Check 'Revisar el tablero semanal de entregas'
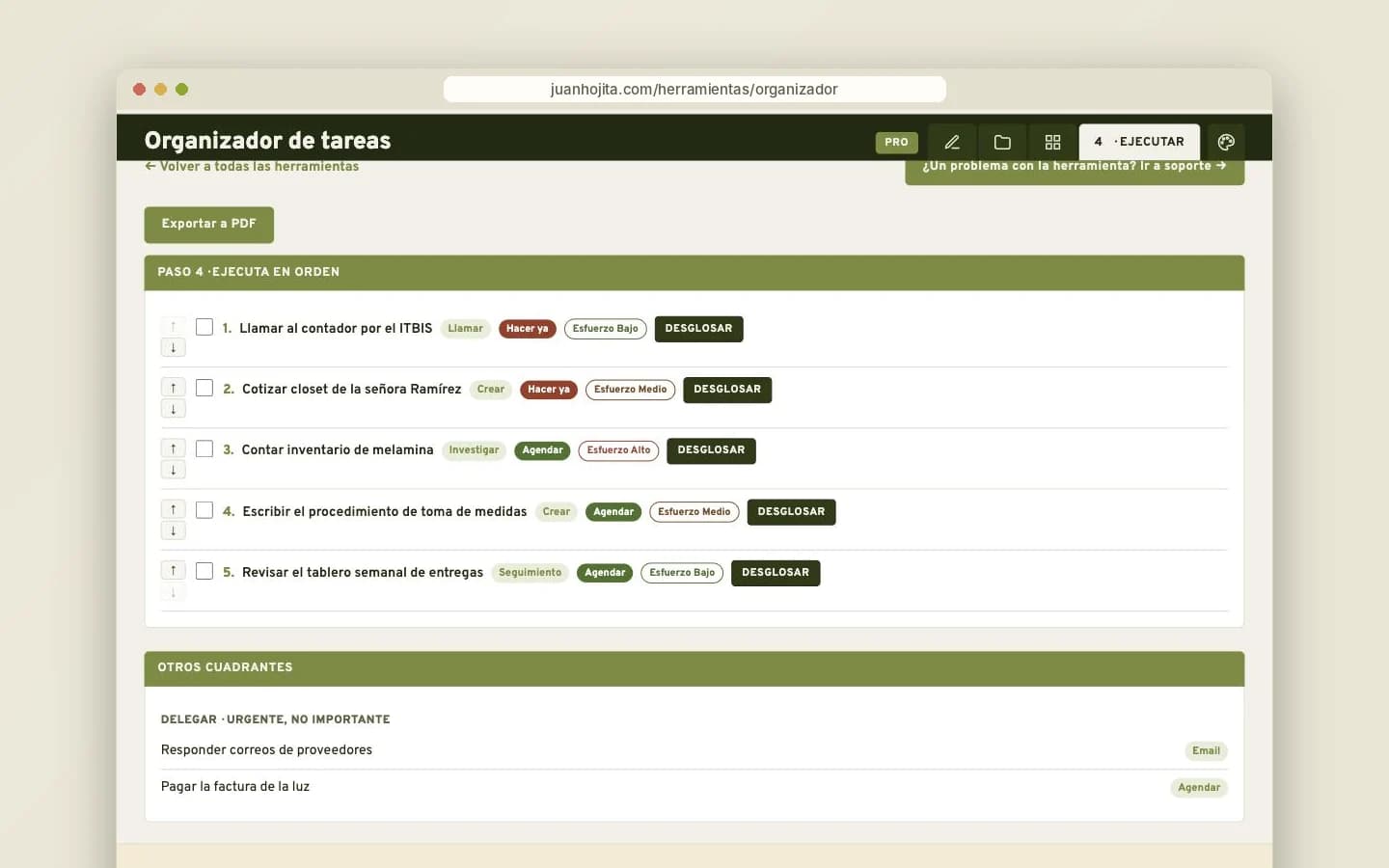 [x=204, y=571]
